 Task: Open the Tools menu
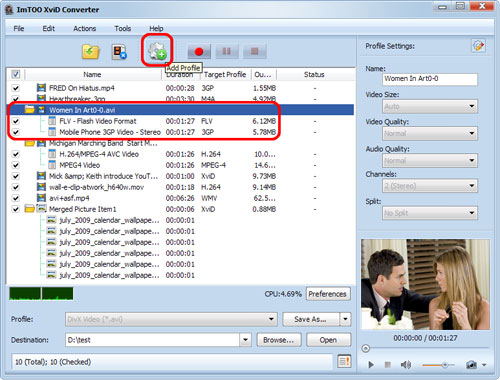click(x=123, y=28)
